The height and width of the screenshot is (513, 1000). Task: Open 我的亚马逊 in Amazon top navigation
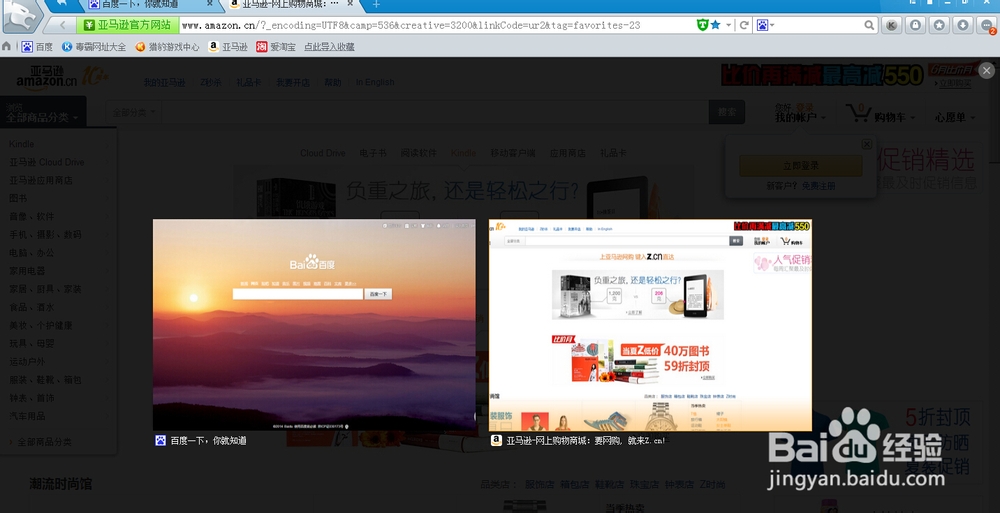164,82
